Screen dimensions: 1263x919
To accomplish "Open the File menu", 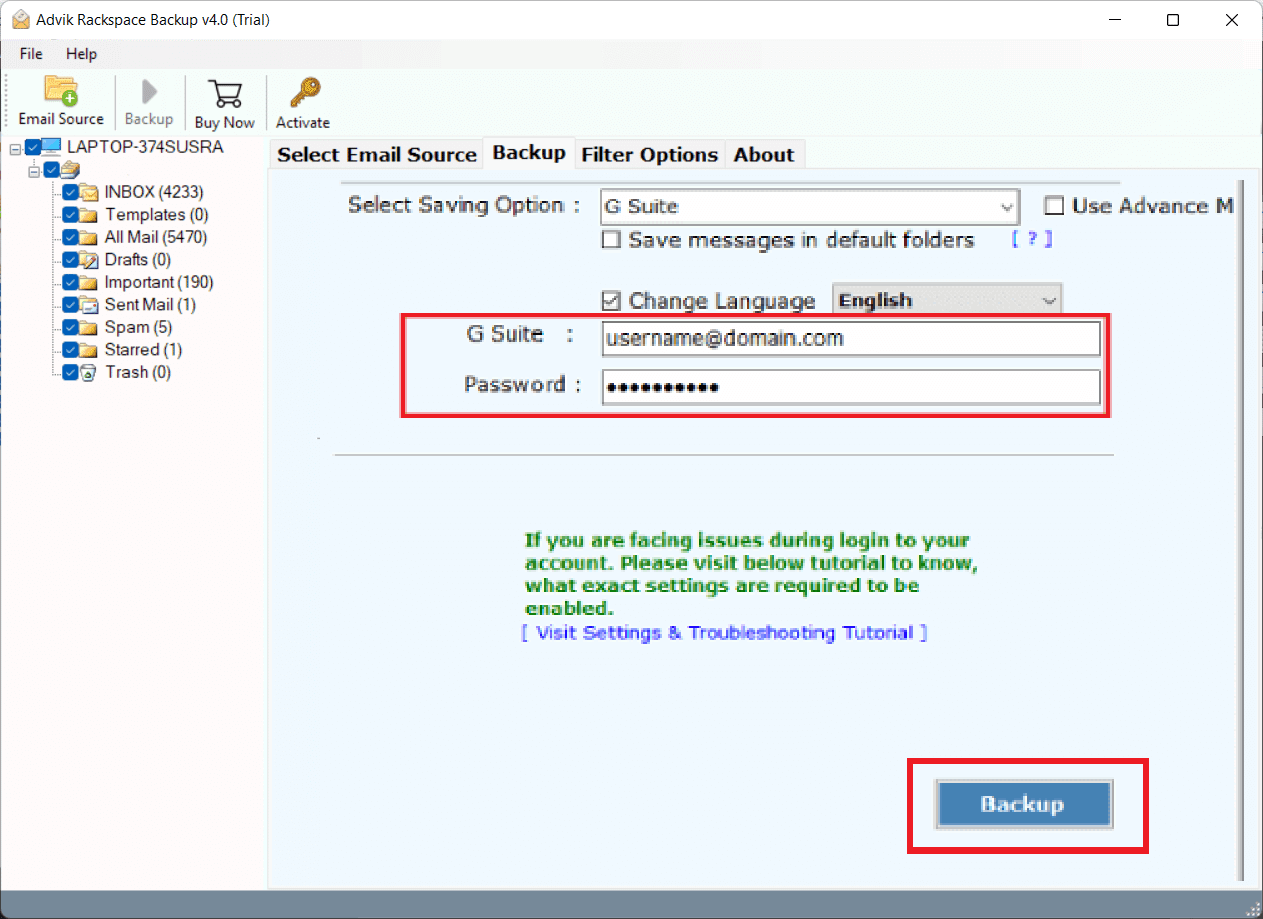I will coord(30,54).
